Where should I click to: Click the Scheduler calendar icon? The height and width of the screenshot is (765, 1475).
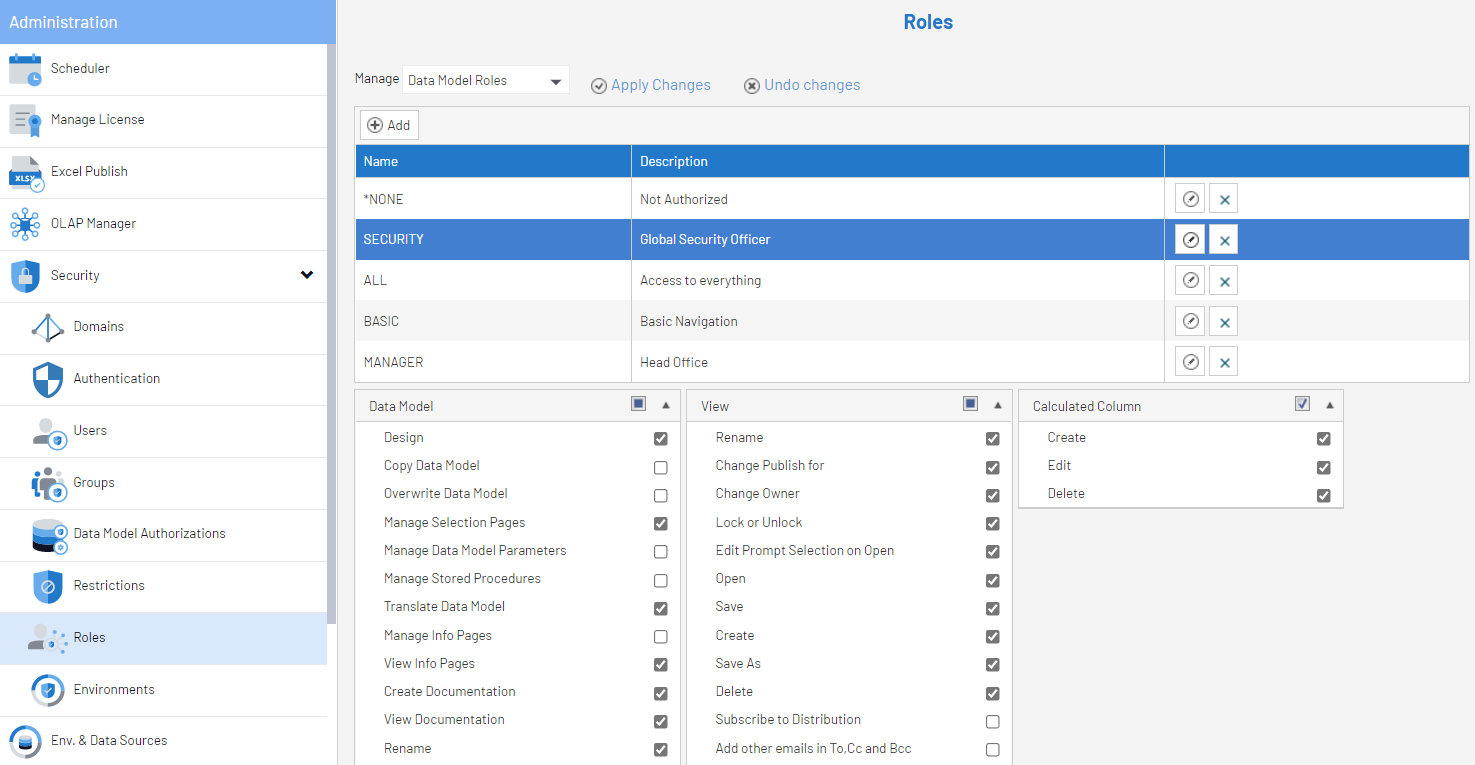click(25, 69)
